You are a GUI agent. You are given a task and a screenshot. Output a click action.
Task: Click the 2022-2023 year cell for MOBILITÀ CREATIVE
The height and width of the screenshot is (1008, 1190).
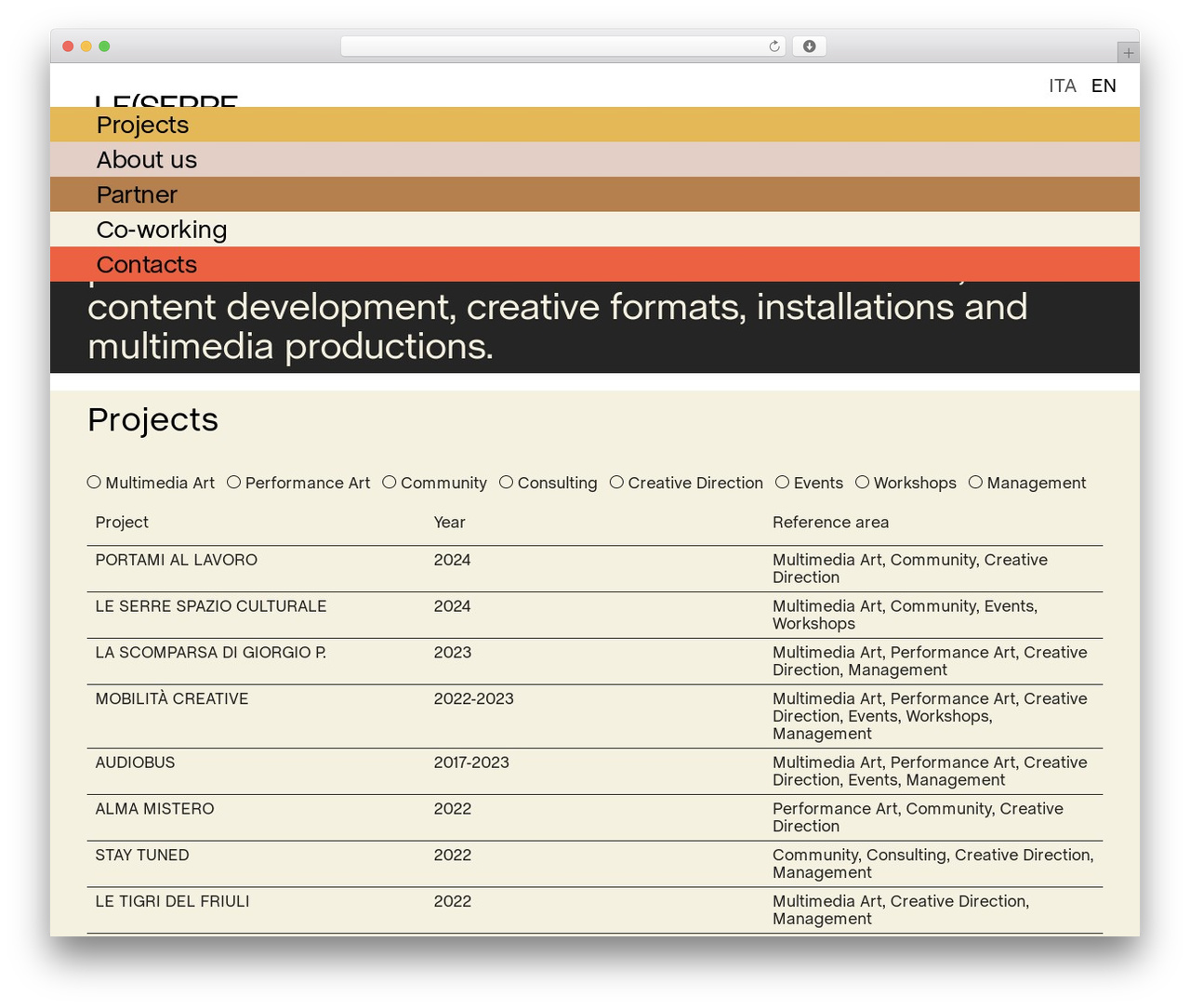[x=473, y=699]
